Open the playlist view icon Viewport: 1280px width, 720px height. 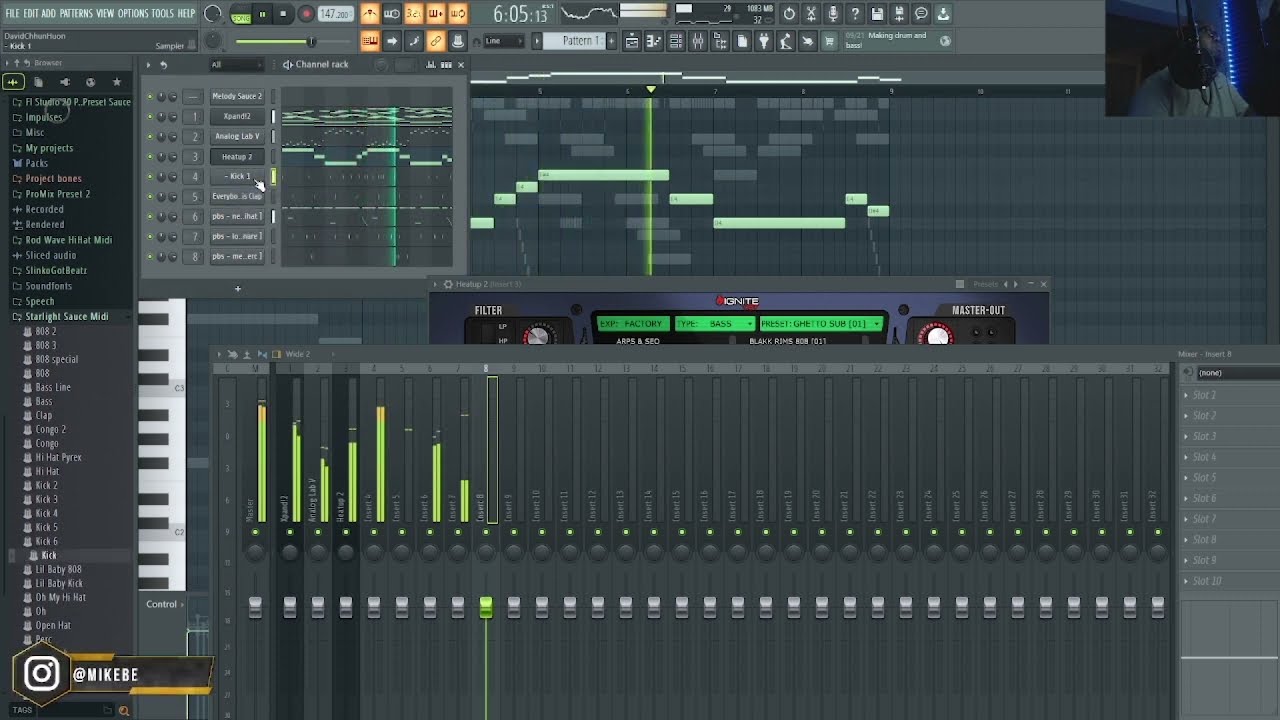[632, 41]
